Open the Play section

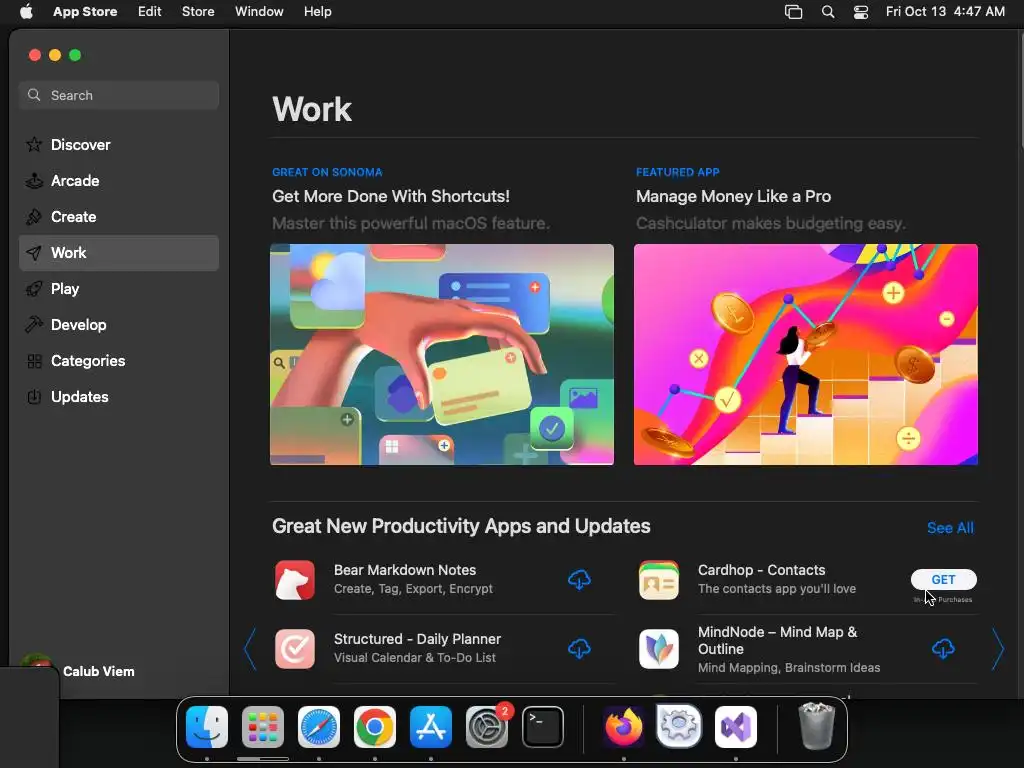coord(119,289)
